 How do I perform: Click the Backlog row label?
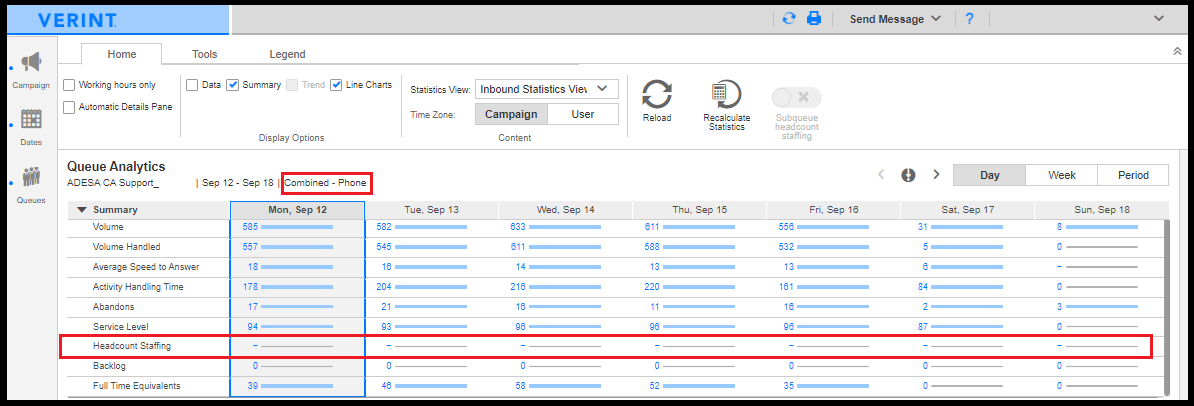109,366
